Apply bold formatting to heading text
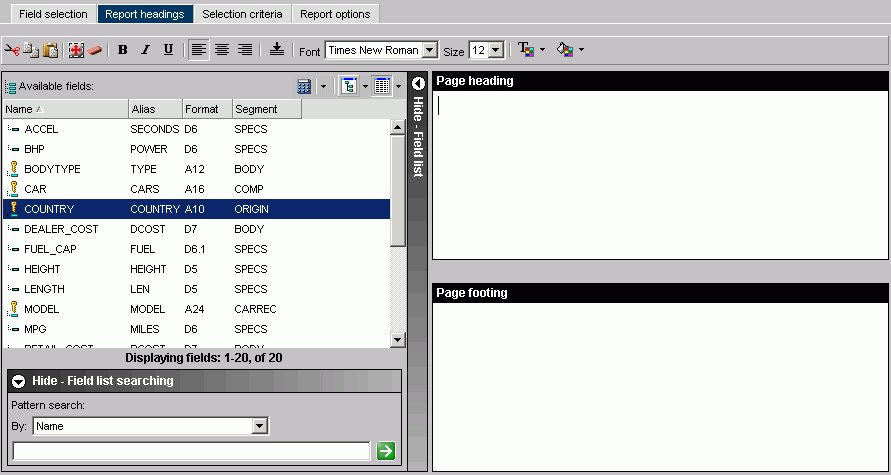The width and height of the screenshot is (891, 475). pyautogui.click(x=123, y=50)
